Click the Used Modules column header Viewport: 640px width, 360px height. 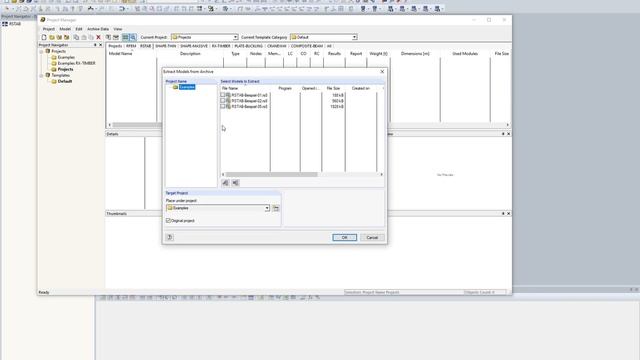click(465, 53)
